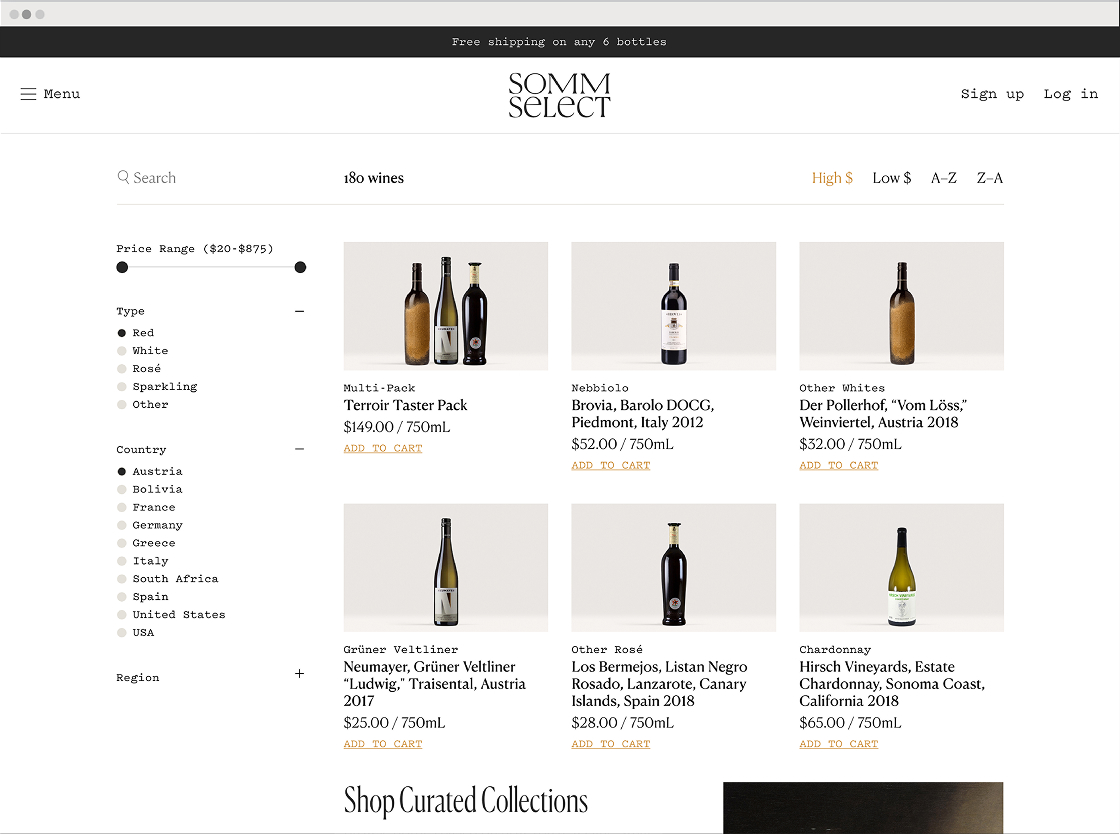
Task: Toggle the Italy country filter
Action: coord(143,561)
